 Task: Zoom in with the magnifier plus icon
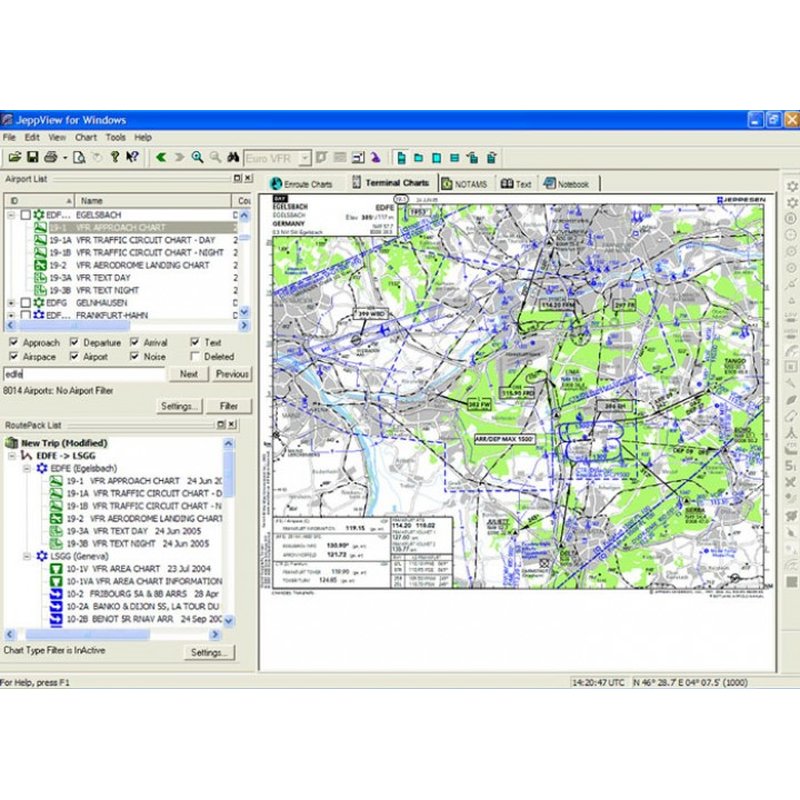point(197,157)
